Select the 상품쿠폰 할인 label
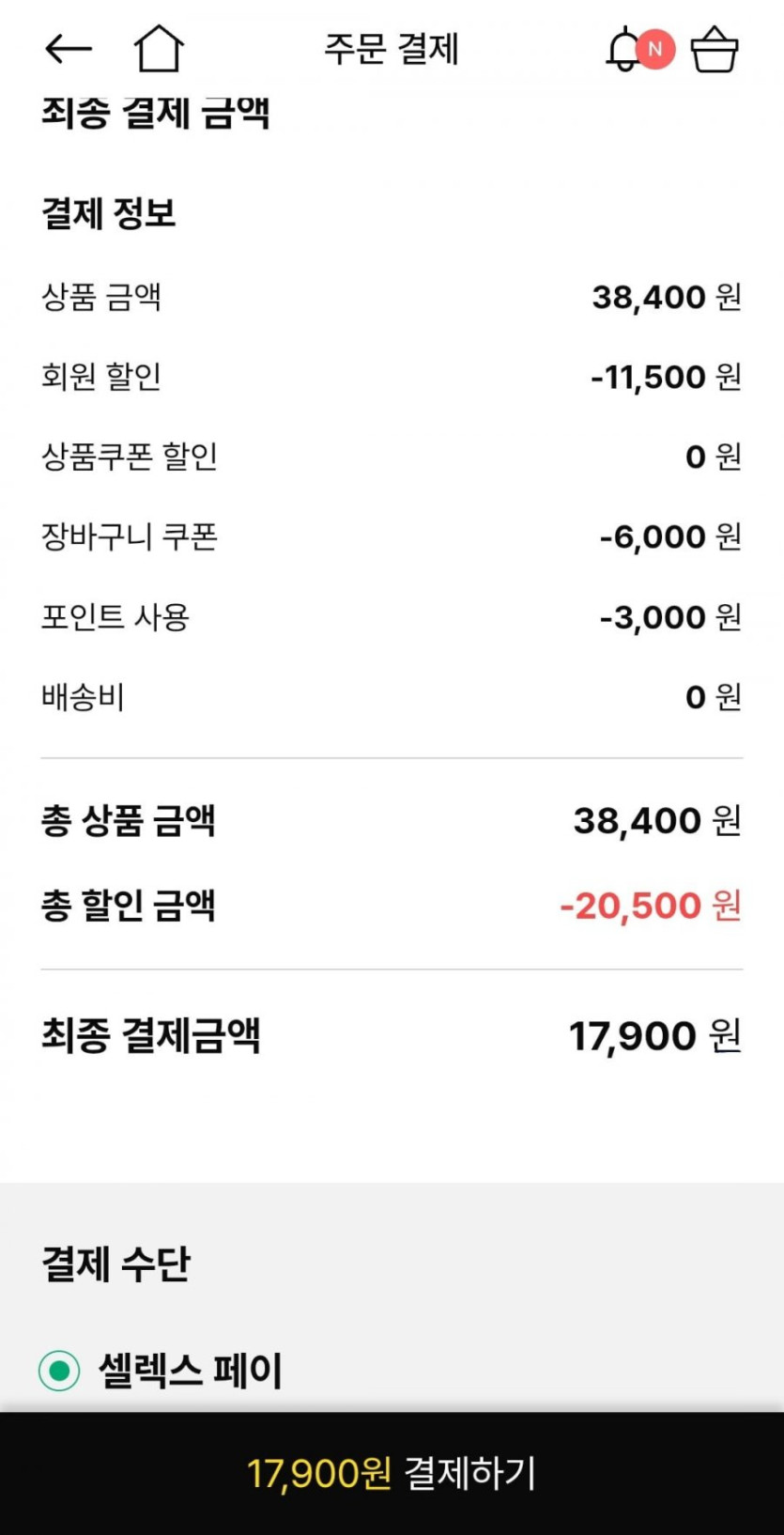The width and height of the screenshot is (784, 1535). pos(130,457)
